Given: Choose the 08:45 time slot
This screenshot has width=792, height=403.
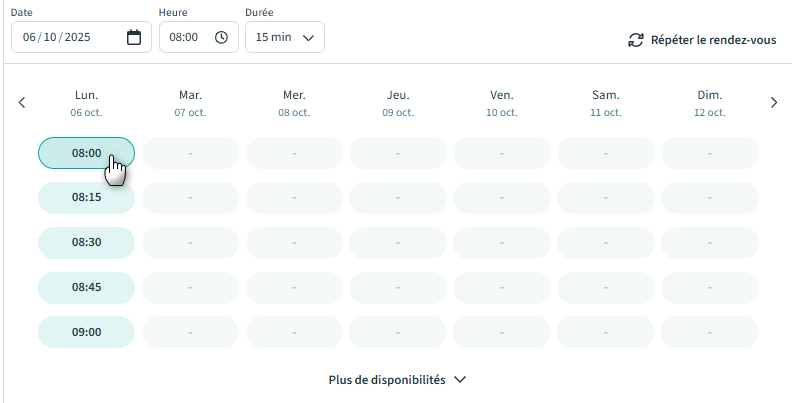Looking at the screenshot, I should [x=86, y=287].
